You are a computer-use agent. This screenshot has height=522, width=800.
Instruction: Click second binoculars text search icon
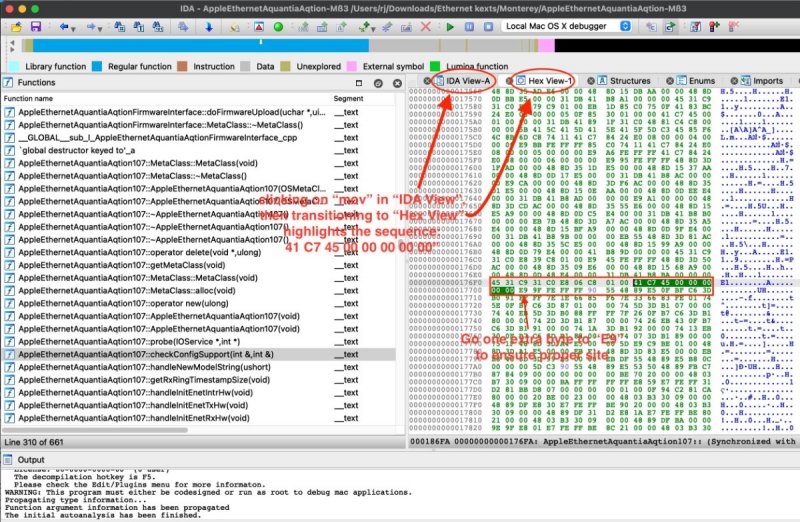[139, 27]
